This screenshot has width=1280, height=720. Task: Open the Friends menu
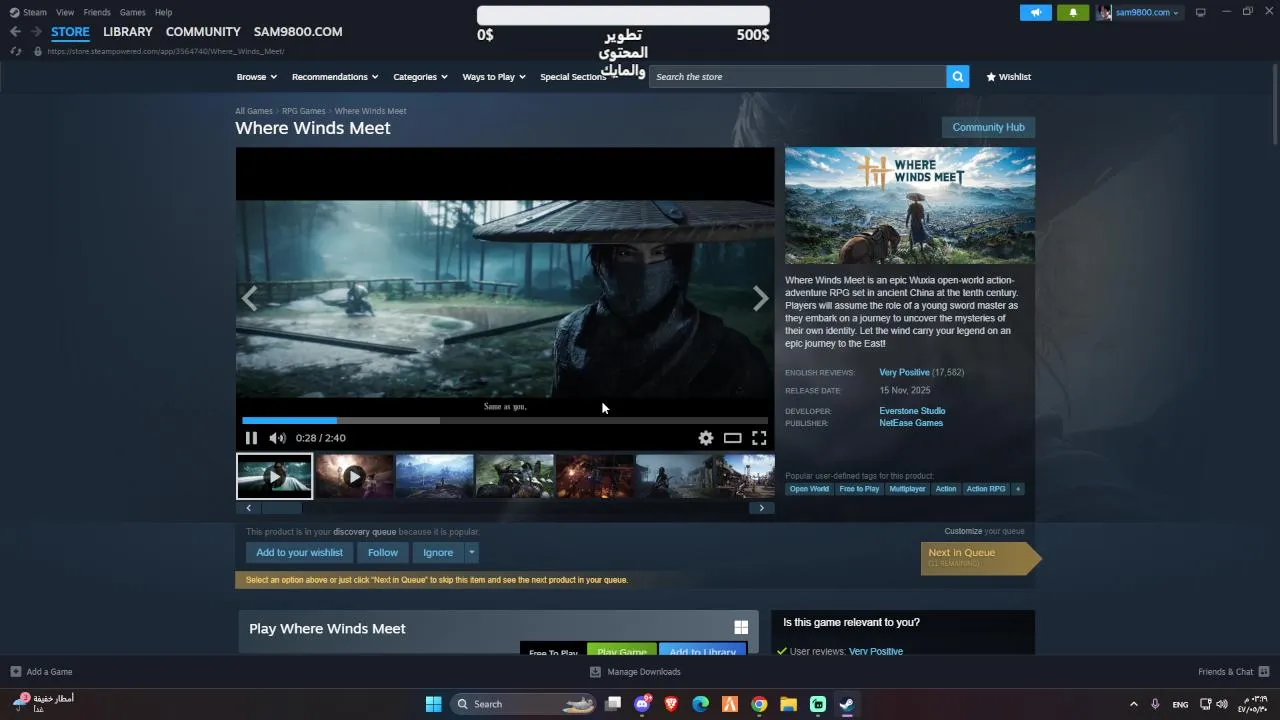point(97,12)
